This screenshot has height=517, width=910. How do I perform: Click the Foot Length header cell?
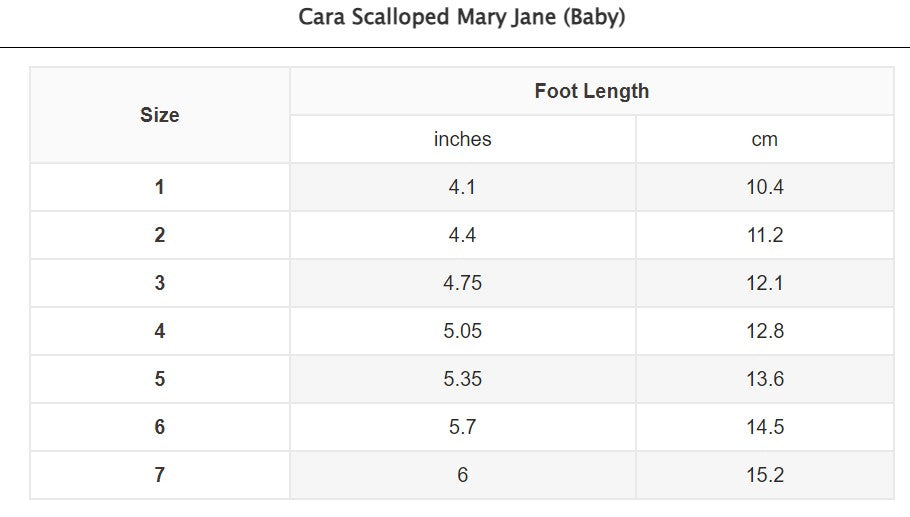[x=591, y=91]
